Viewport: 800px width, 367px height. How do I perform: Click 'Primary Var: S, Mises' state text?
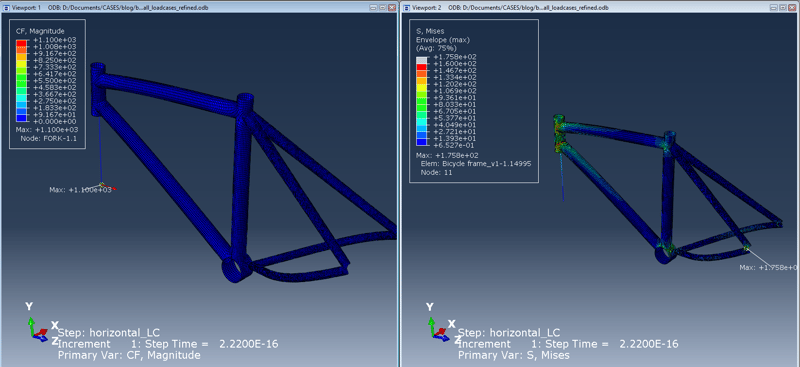coord(514,355)
